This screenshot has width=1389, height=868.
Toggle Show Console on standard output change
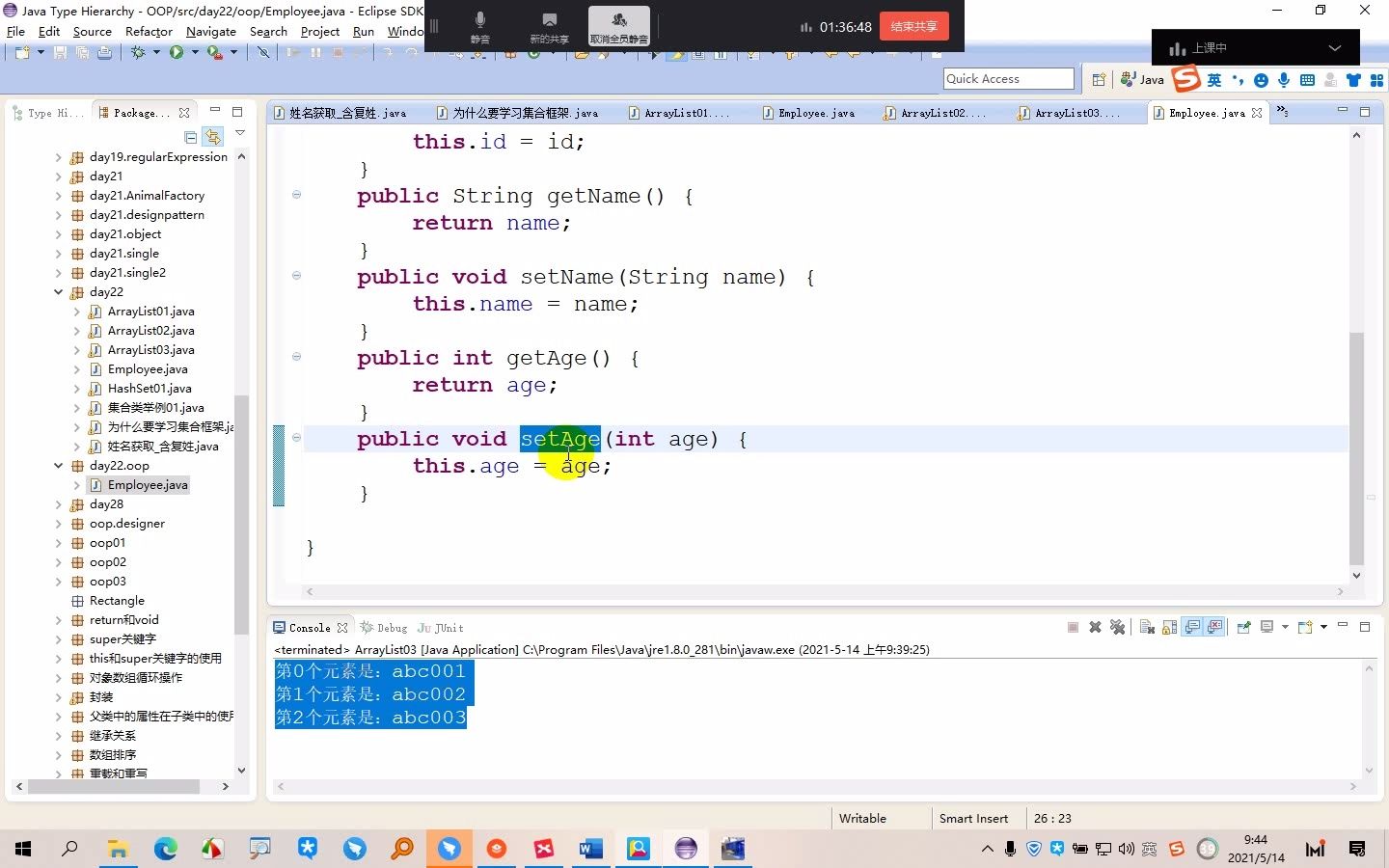click(x=1193, y=627)
